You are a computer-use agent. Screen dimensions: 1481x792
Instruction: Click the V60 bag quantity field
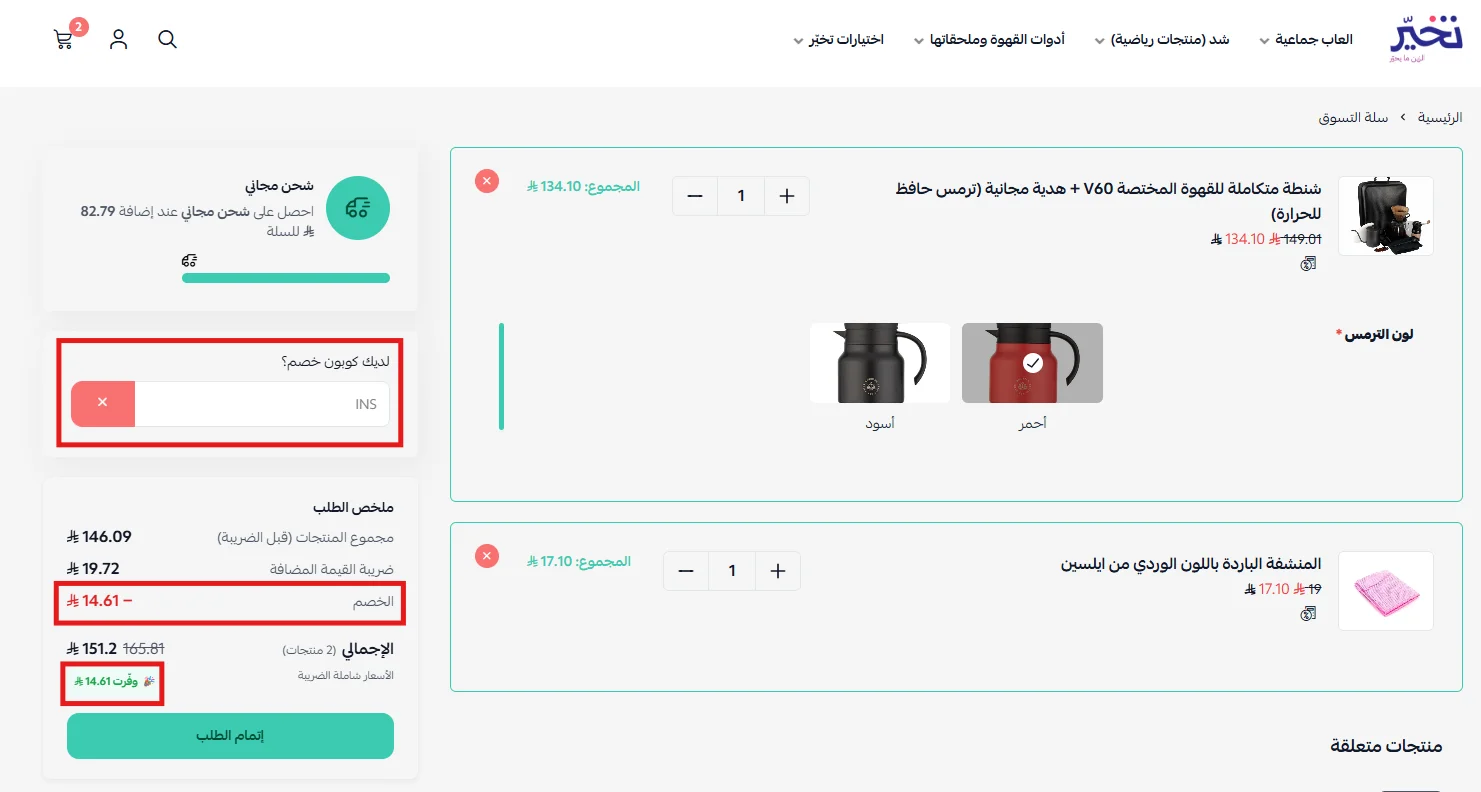click(x=741, y=196)
